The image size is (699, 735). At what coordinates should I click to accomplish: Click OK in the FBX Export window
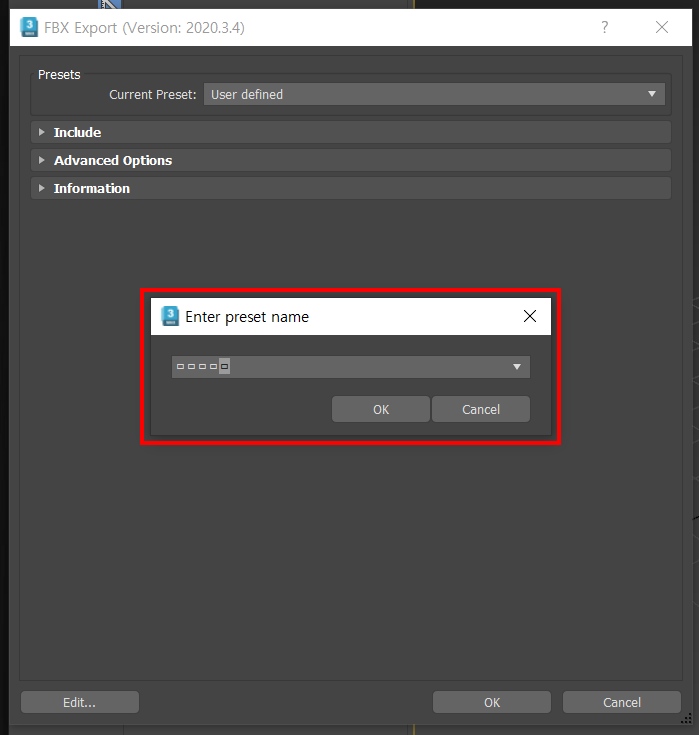click(492, 702)
